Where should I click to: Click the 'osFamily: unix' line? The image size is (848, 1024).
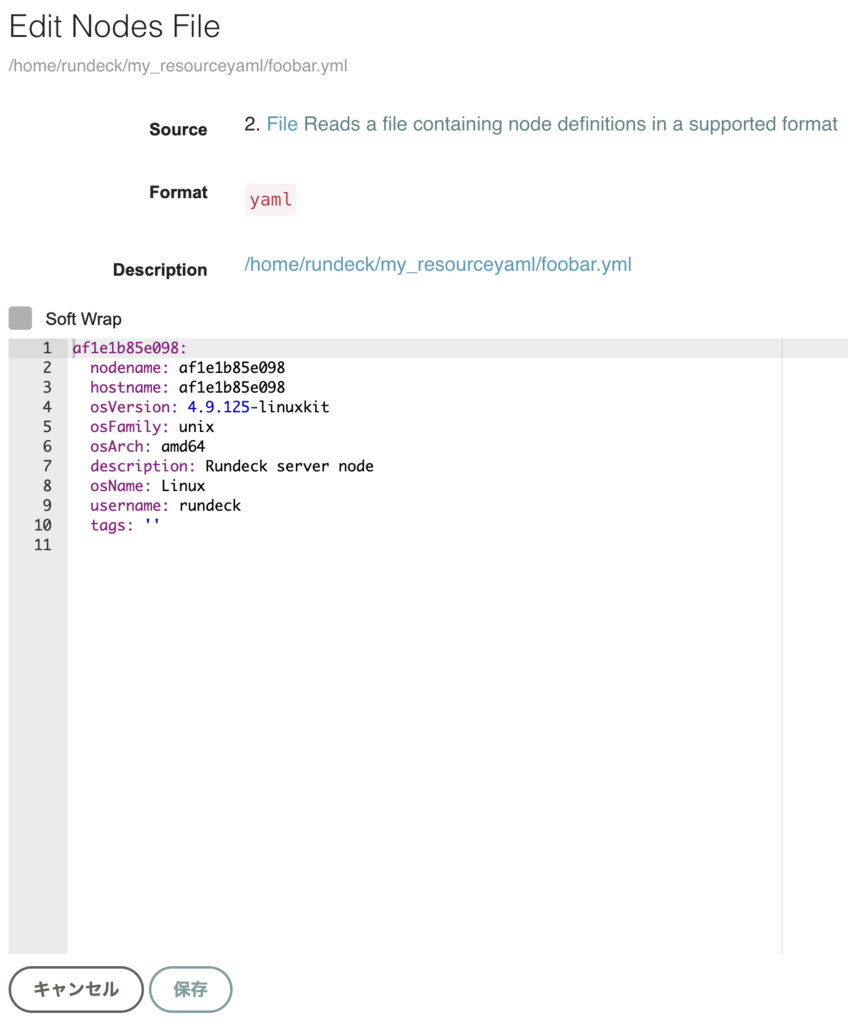click(152, 426)
